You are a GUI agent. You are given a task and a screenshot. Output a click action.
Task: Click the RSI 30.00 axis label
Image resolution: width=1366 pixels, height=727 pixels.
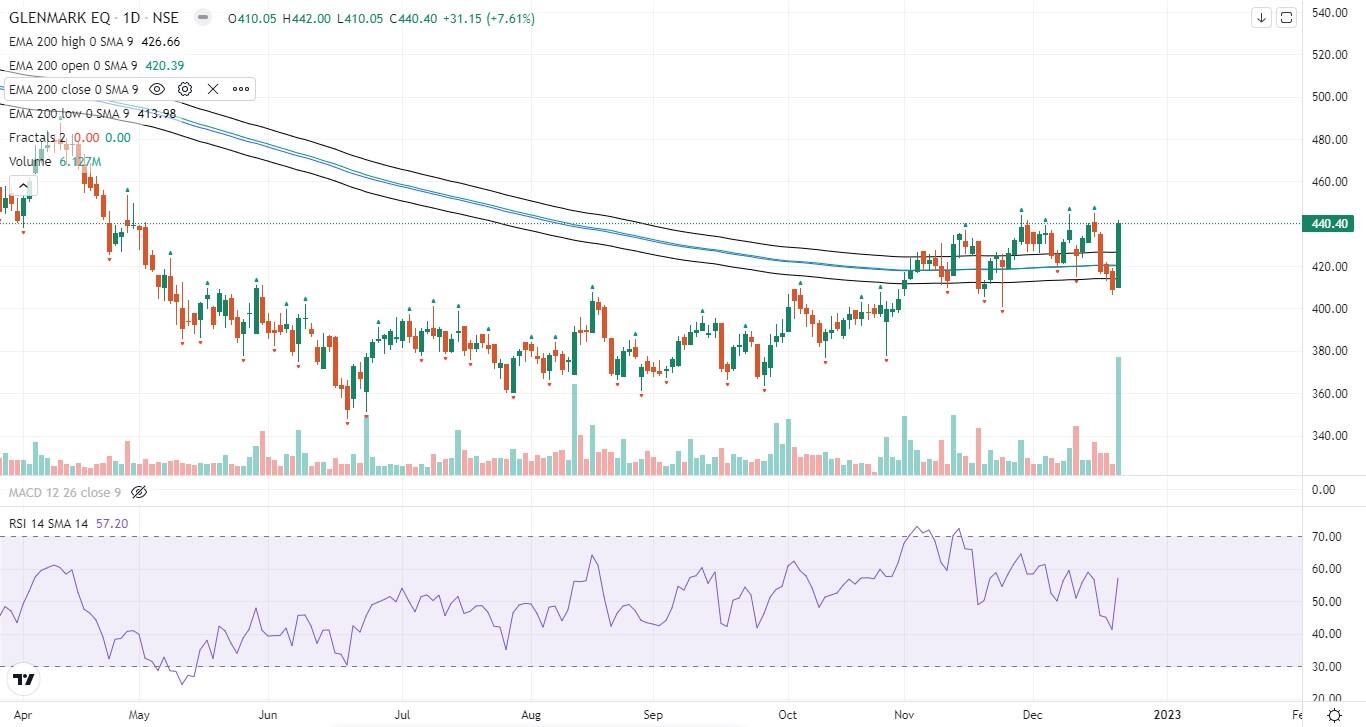pyautogui.click(x=1326, y=667)
